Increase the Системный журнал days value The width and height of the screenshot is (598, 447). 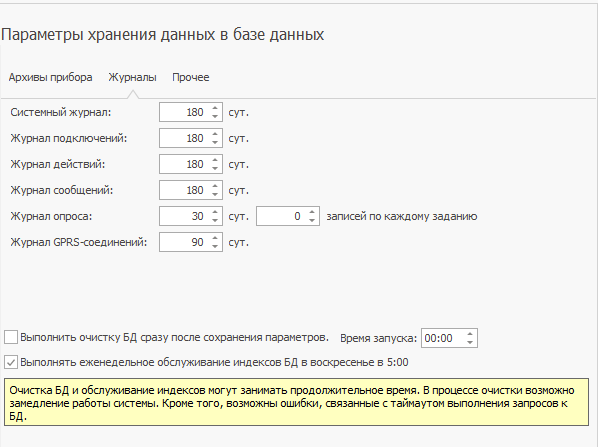pyautogui.click(x=215, y=108)
